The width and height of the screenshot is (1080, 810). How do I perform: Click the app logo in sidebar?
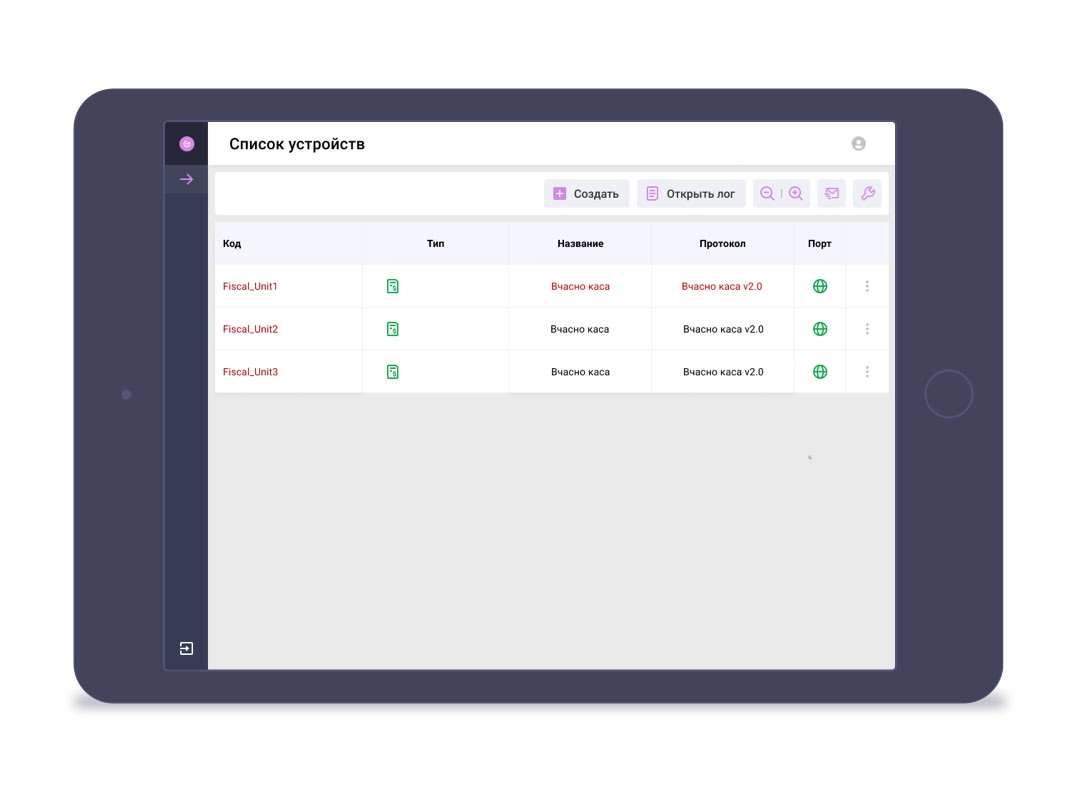(186, 144)
